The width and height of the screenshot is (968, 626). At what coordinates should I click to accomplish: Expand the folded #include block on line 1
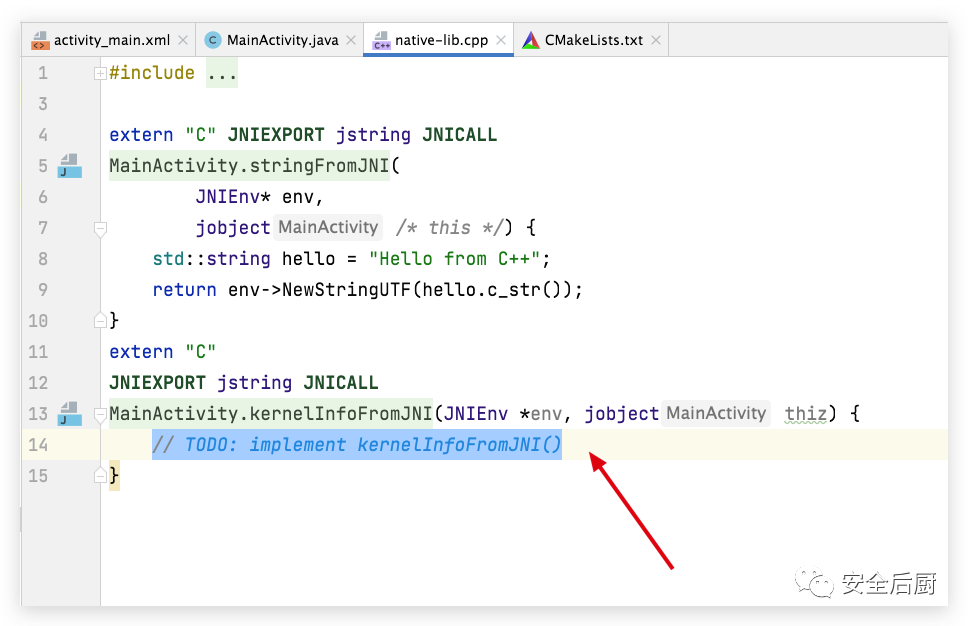[x=99, y=73]
